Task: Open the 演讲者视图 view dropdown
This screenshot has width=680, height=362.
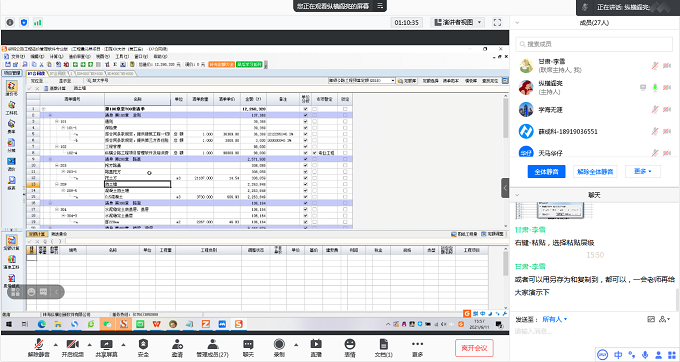Action: 458,22
